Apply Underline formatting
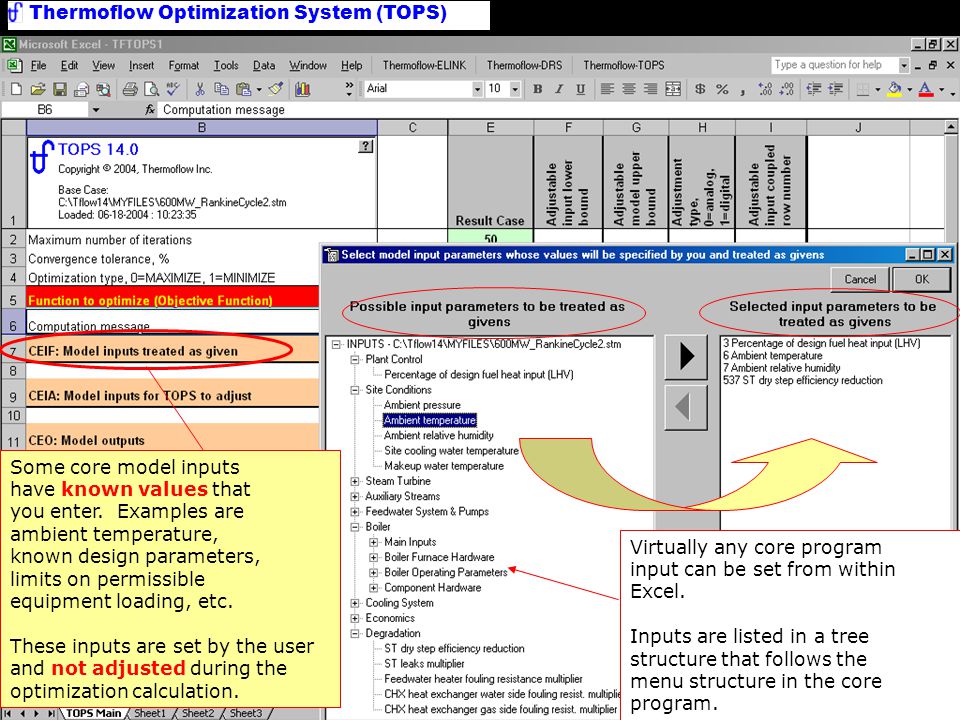Image resolution: width=960 pixels, height=720 pixels. point(580,89)
